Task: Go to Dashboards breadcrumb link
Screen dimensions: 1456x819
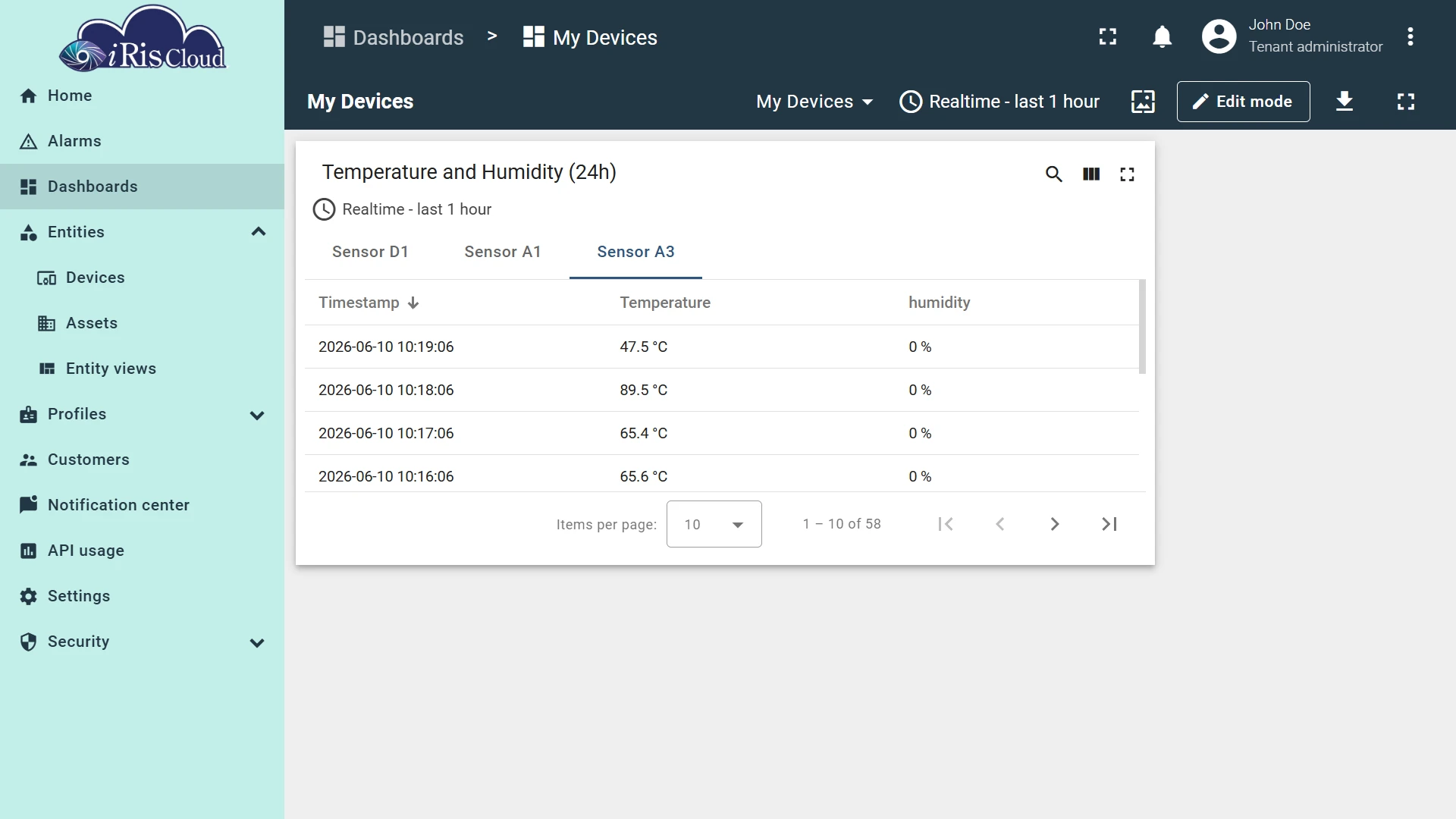Action: point(394,37)
